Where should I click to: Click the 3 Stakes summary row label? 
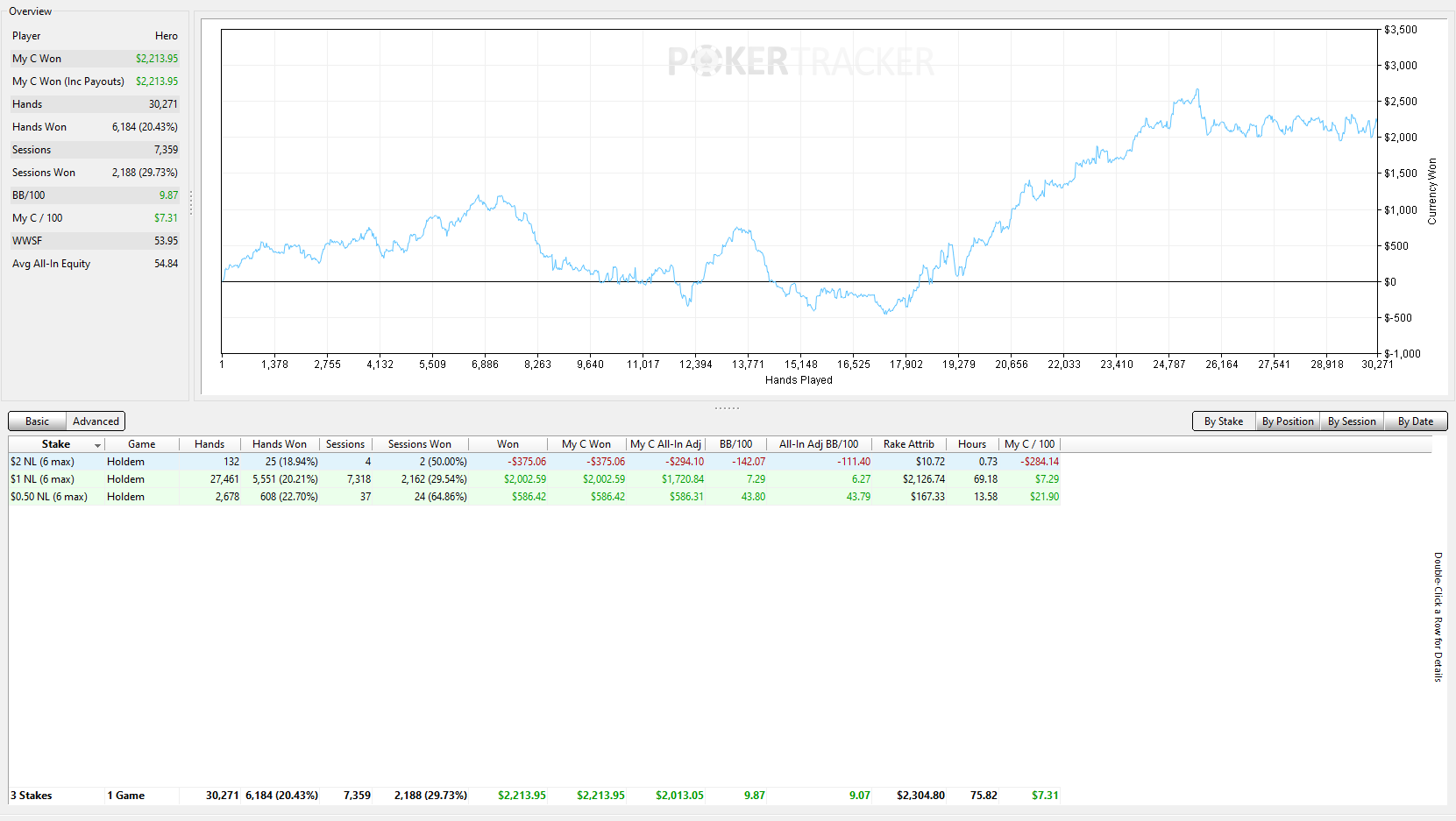tap(32, 796)
